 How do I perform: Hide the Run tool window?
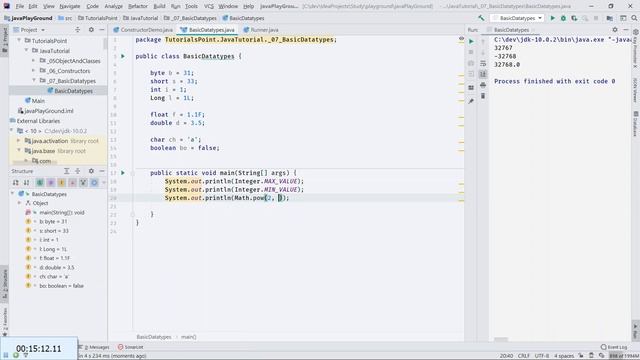(626, 30)
